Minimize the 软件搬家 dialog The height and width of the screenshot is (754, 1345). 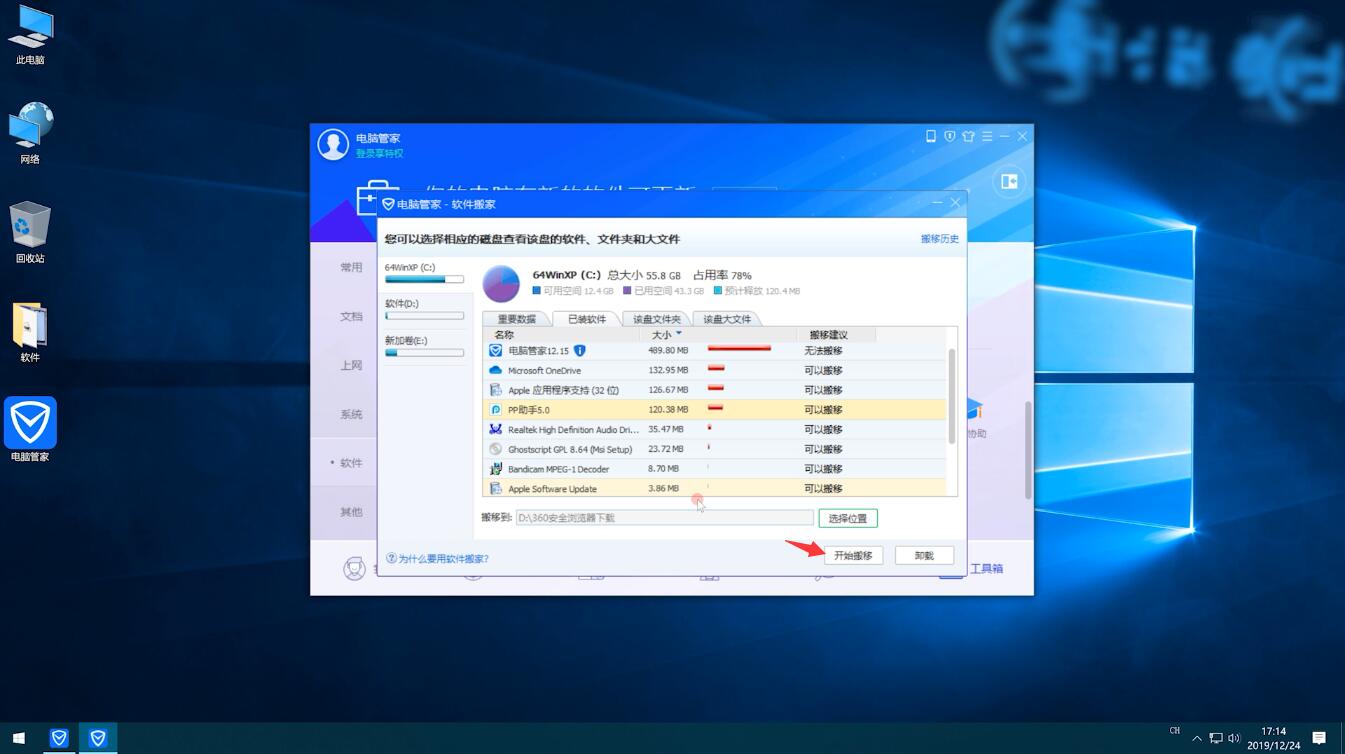point(937,203)
